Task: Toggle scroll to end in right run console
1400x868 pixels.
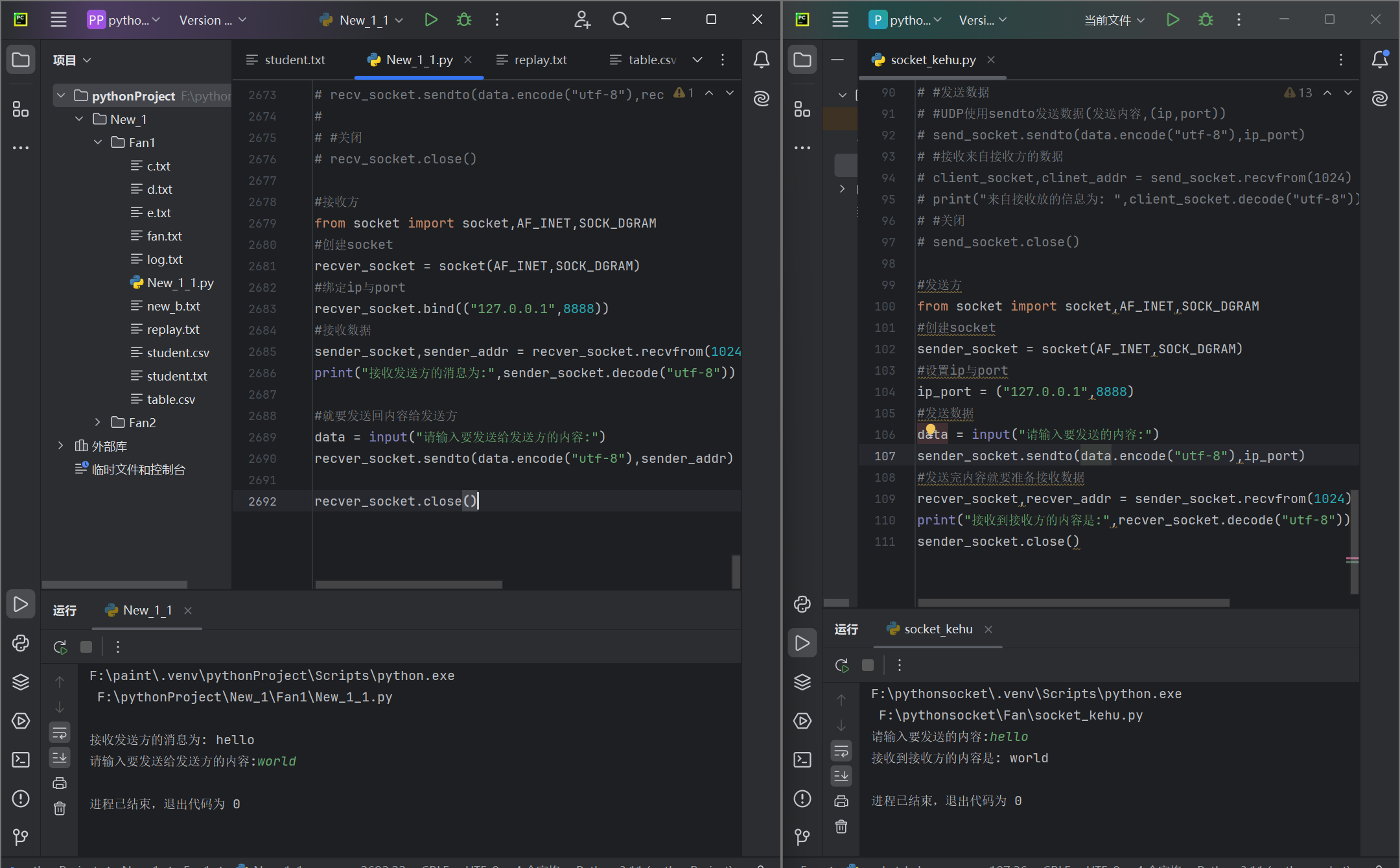Action: [x=841, y=776]
